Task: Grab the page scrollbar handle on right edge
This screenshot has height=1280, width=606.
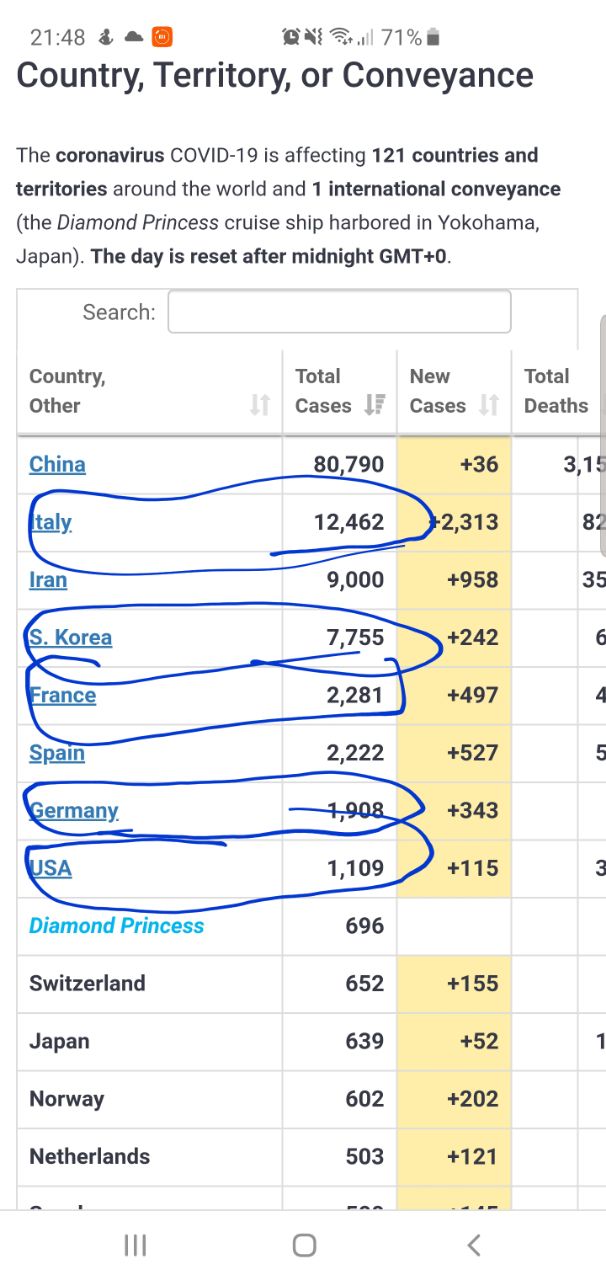Action: pyautogui.click(x=602, y=436)
